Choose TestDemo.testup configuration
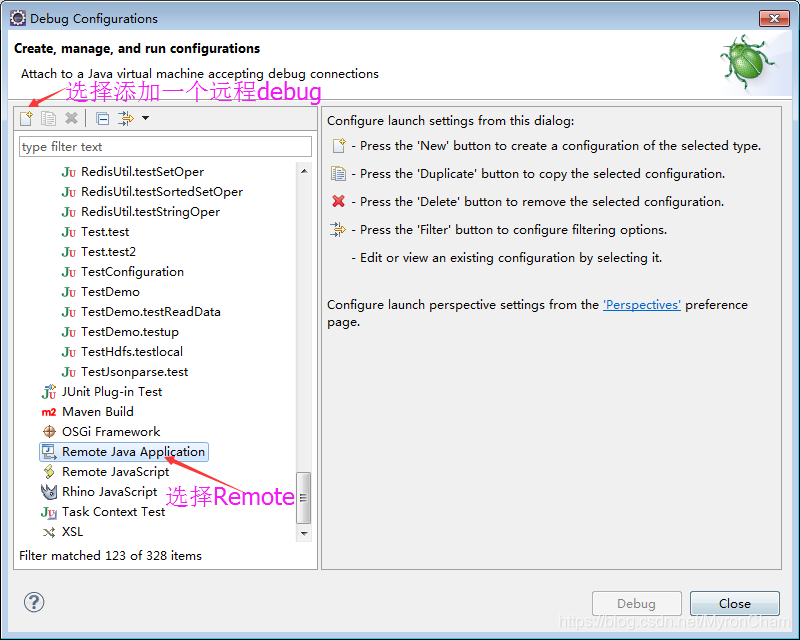The image size is (800, 640). tap(130, 332)
